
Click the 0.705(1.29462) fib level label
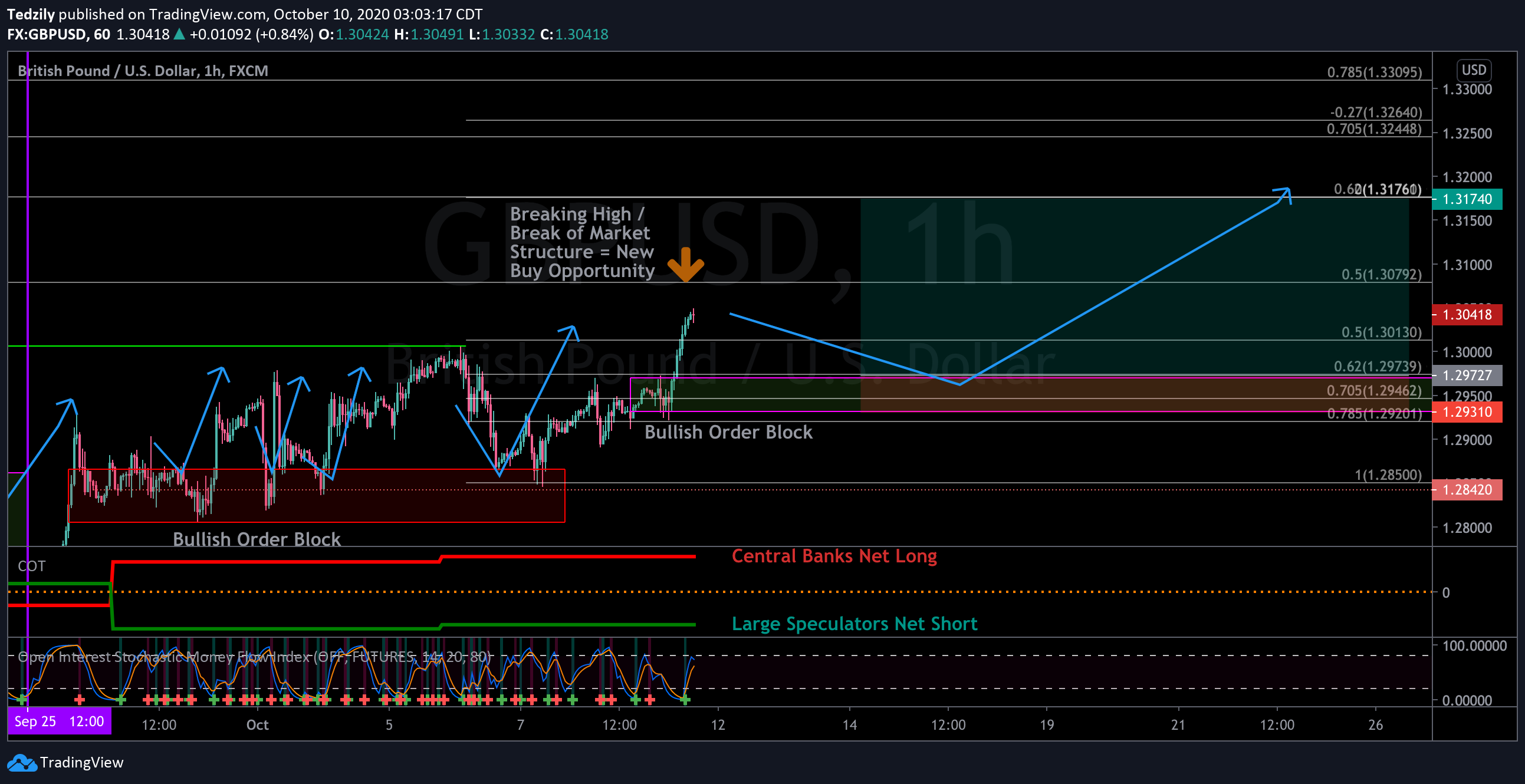click(x=1374, y=390)
